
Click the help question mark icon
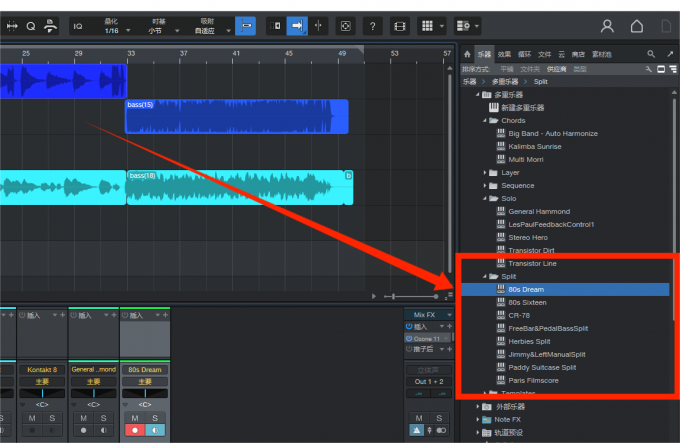(372, 26)
